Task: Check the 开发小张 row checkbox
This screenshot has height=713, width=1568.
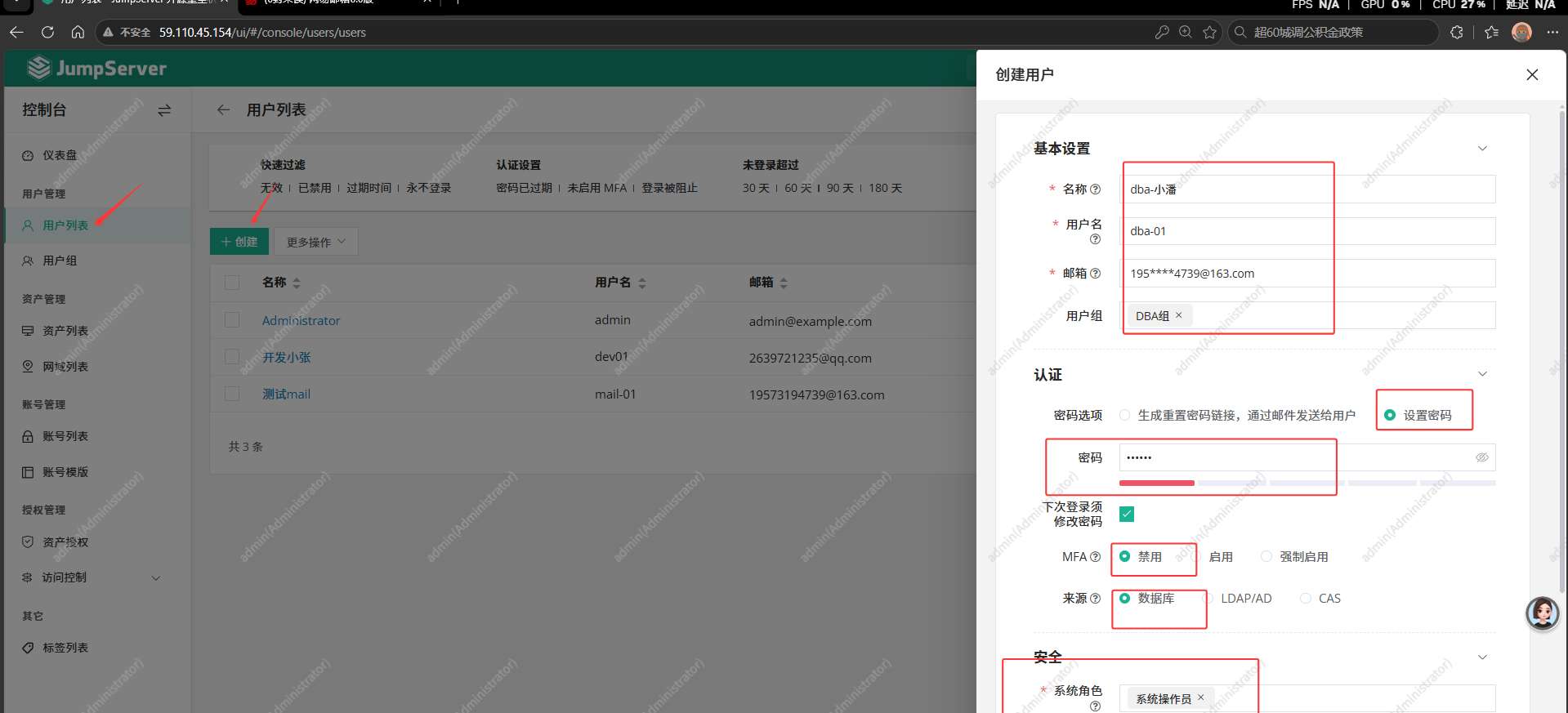Action: pos(232,356)
